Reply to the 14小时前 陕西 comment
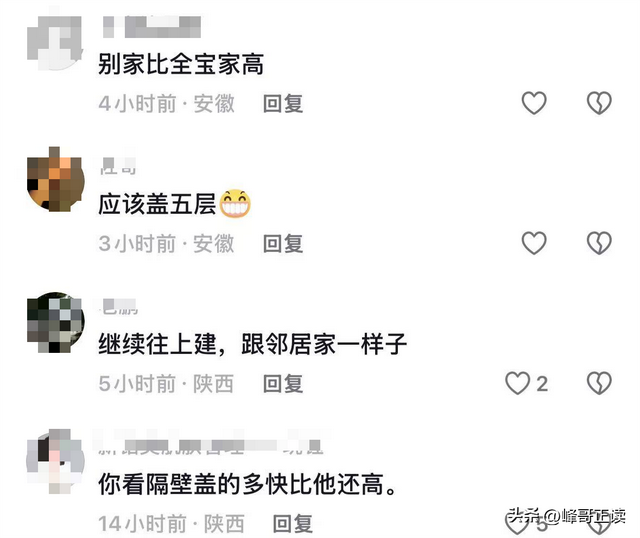This screenshot has height=538, width=640. click(293, 524)
